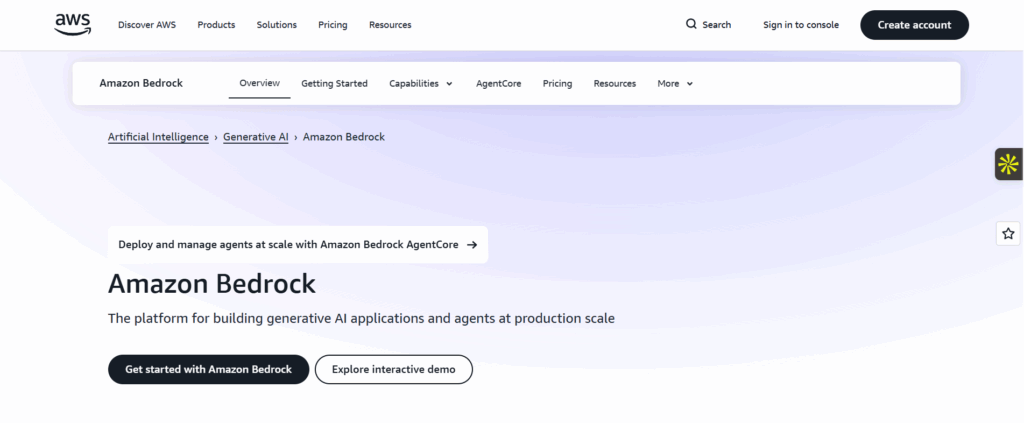The image size is (1024, 423).
Task: Click the AWS logo
Action: point(72,25)
